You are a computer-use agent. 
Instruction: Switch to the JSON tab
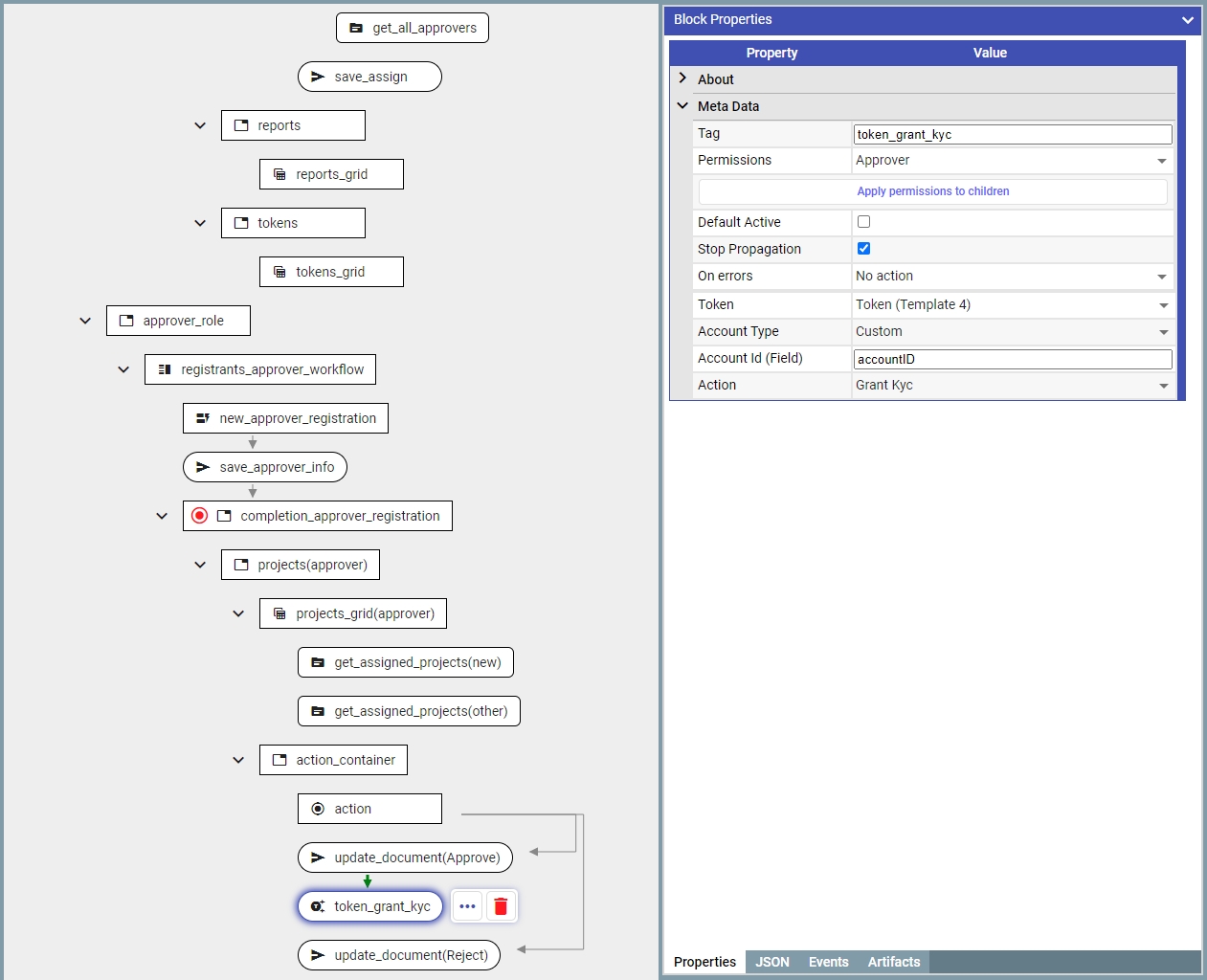click(771, 962)
